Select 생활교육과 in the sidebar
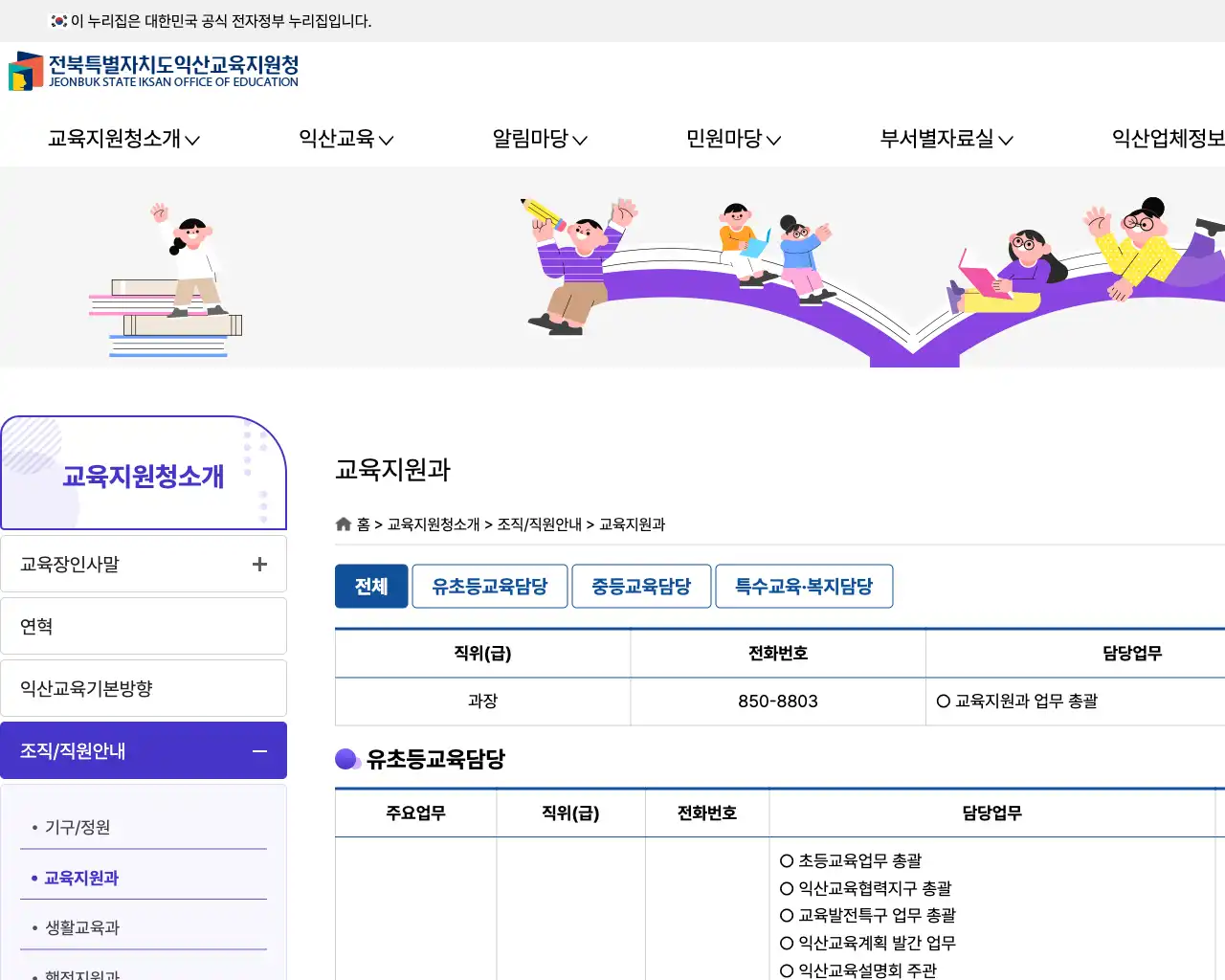Screen dimensions: 1225x980 click(x=80, y=926)
